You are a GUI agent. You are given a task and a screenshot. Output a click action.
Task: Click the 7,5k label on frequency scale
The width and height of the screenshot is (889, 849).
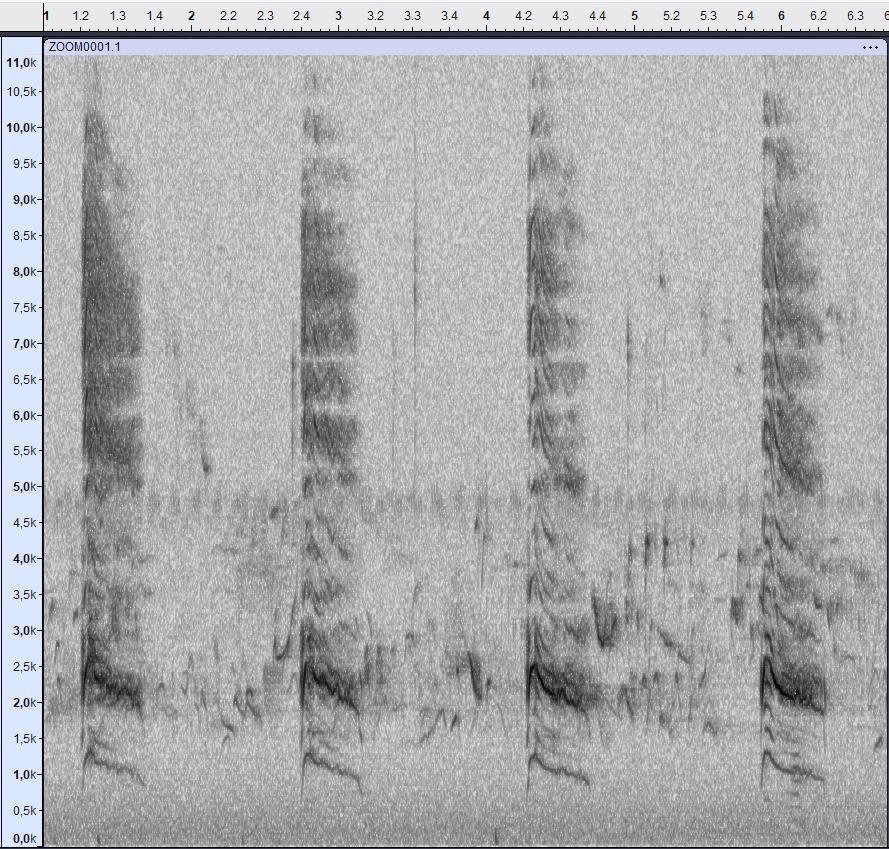[x=25, y=307]
